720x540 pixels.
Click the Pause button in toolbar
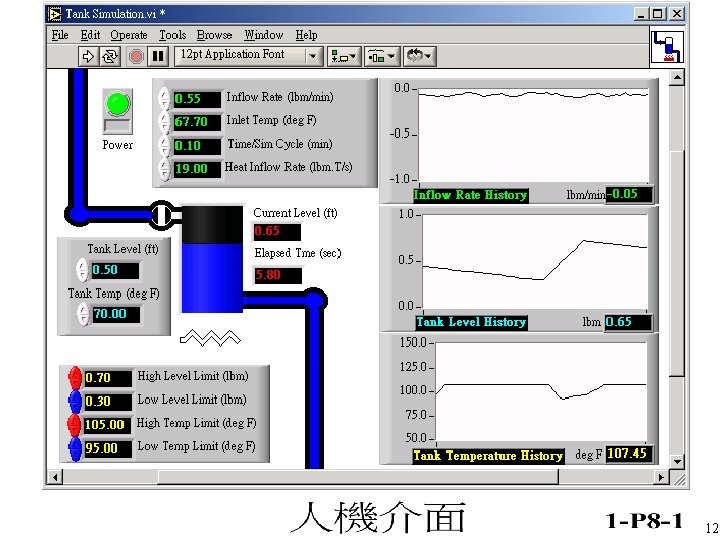pos(158,56)
